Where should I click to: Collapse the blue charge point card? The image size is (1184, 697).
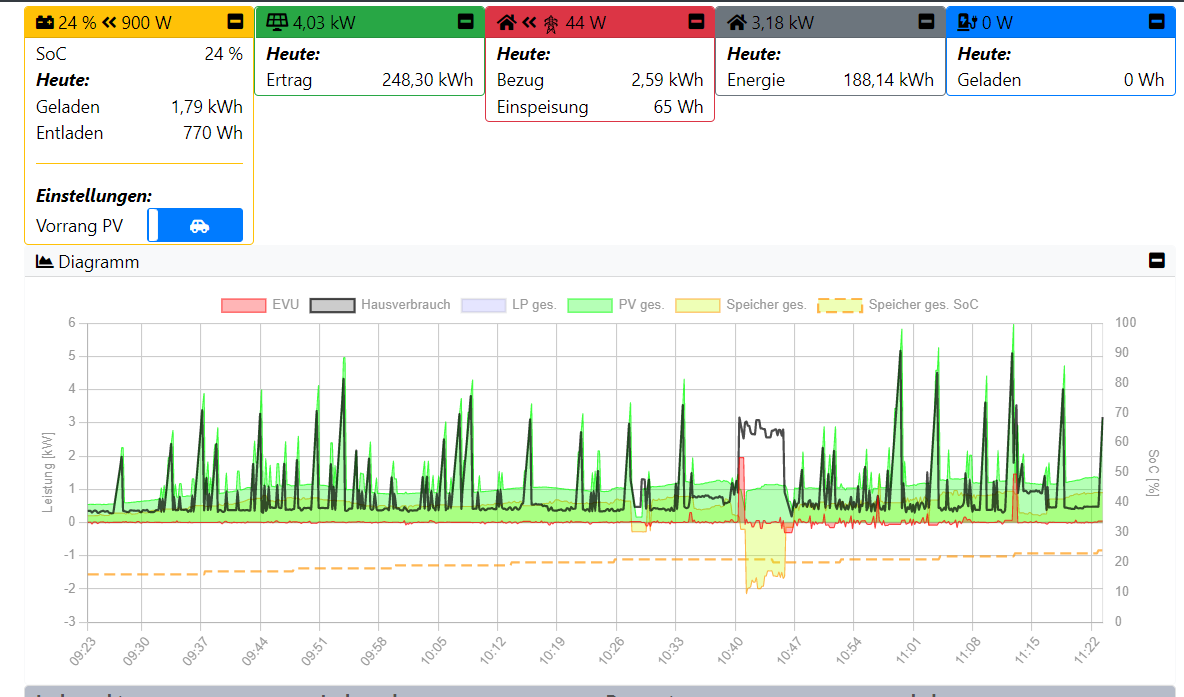tap(1157, 21)
